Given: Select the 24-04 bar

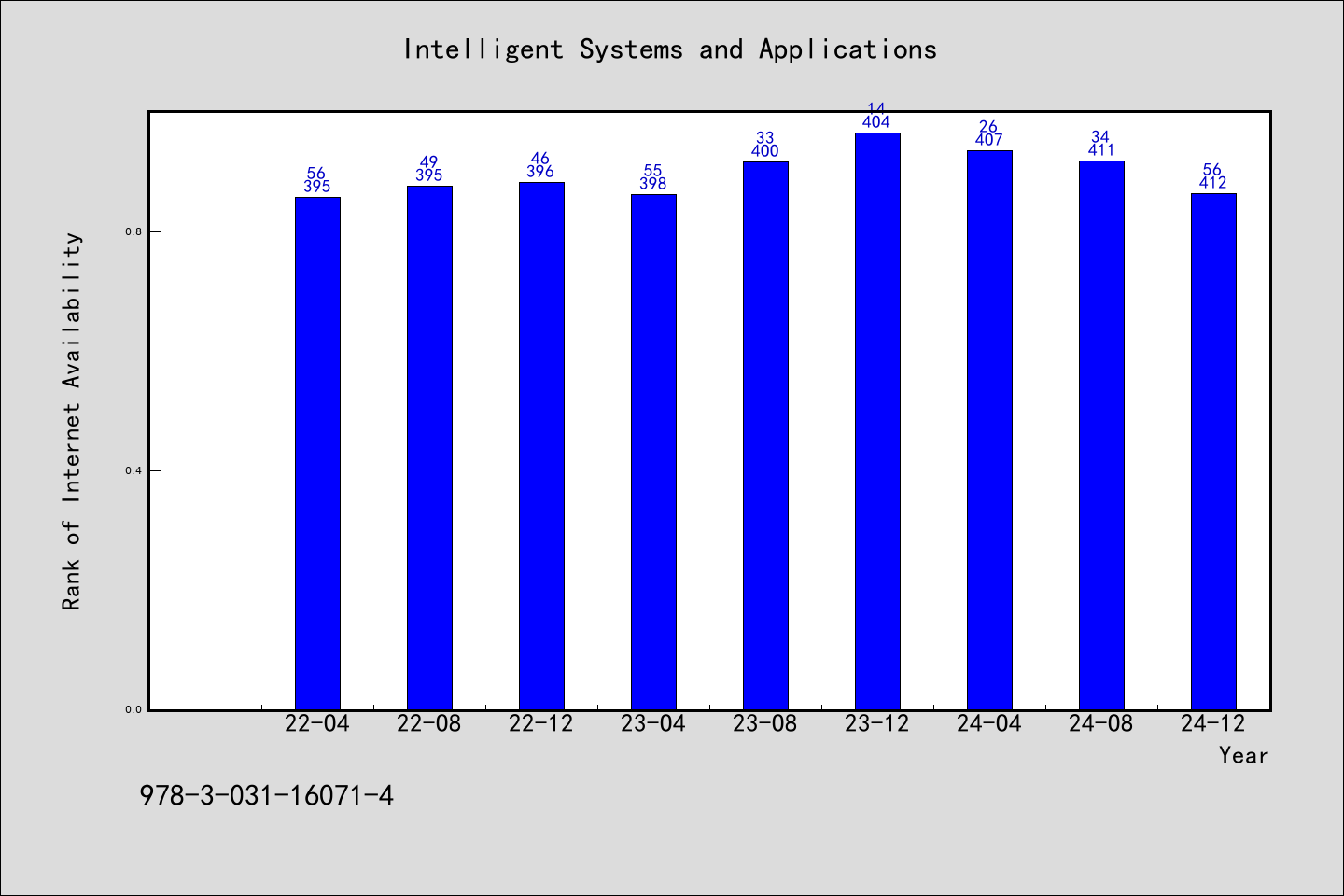Looking at the screenshot, I should tap(989, 430).
